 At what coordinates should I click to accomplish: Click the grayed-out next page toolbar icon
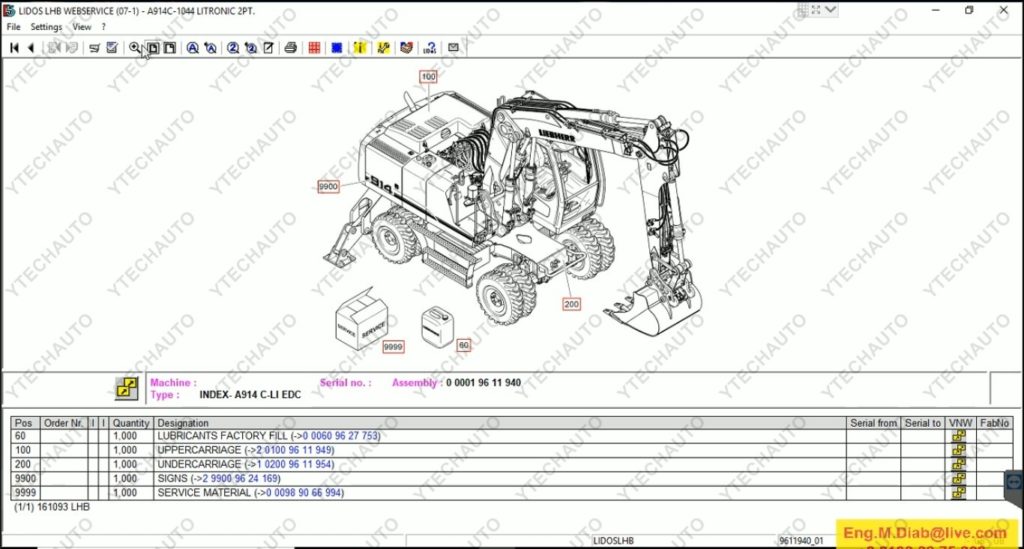(54, 48)
